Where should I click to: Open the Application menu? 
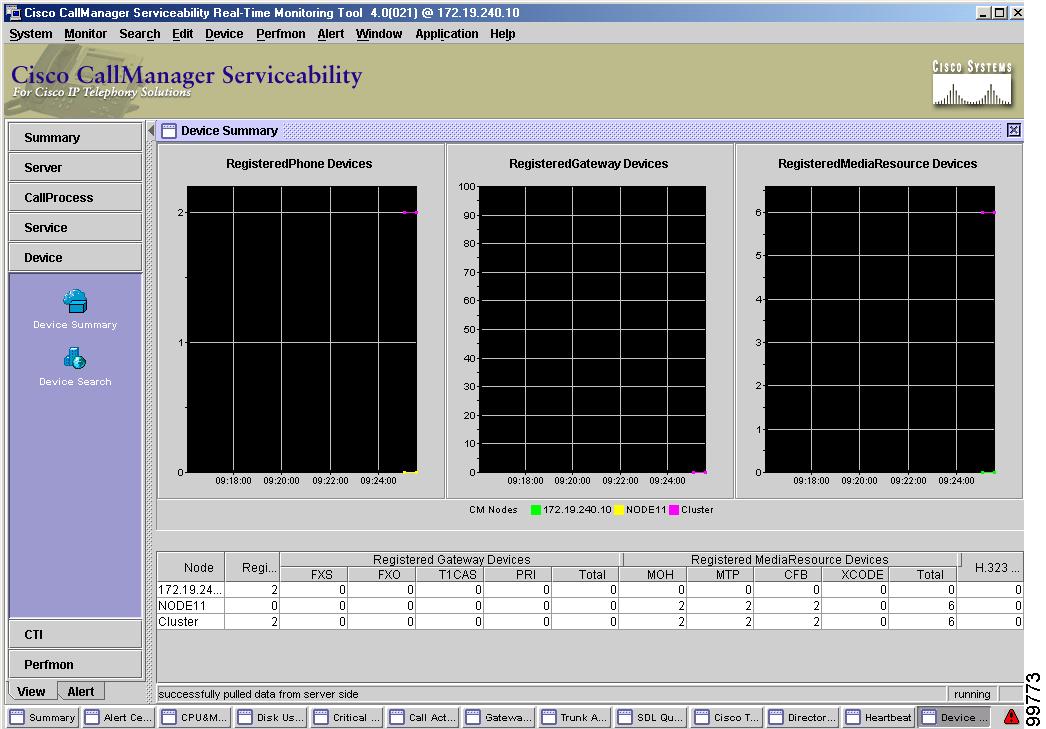coord(446,34)
